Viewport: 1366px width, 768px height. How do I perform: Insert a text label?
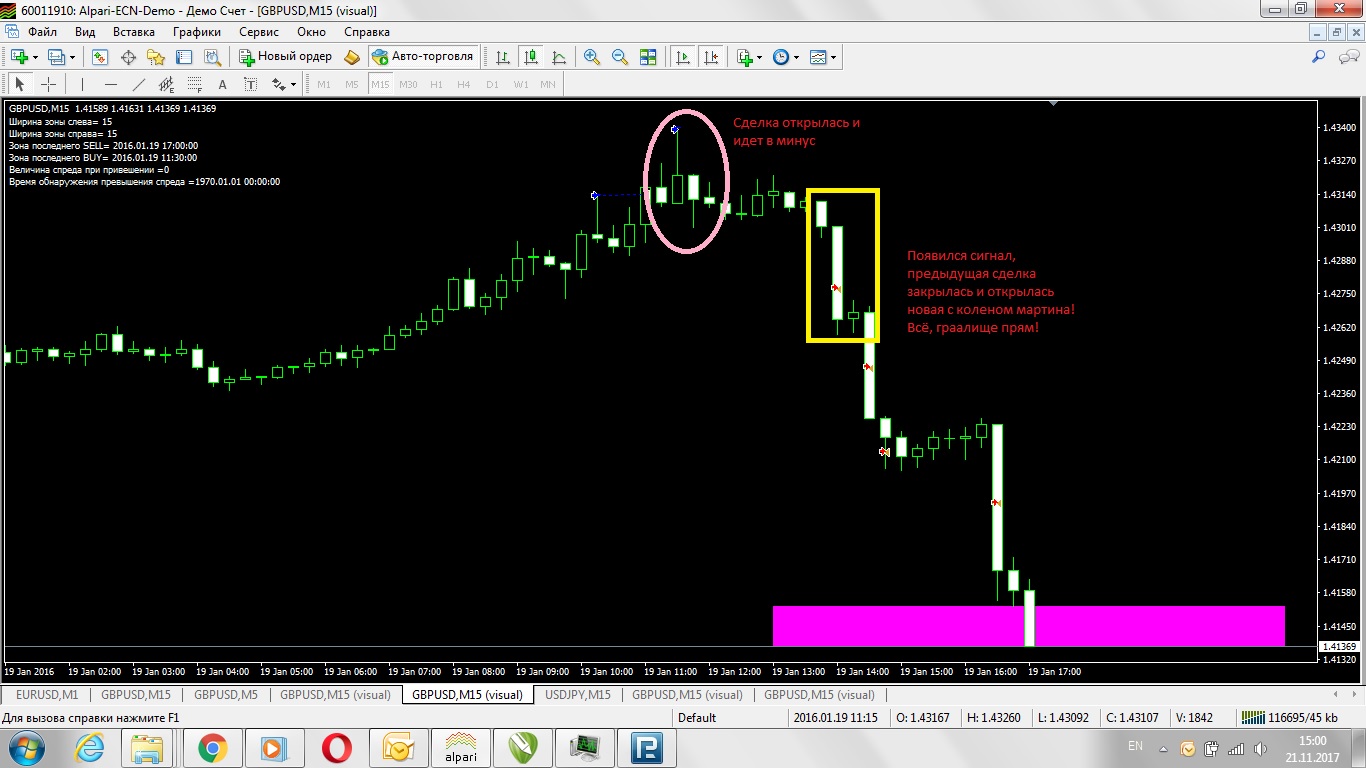click(250, 84)
